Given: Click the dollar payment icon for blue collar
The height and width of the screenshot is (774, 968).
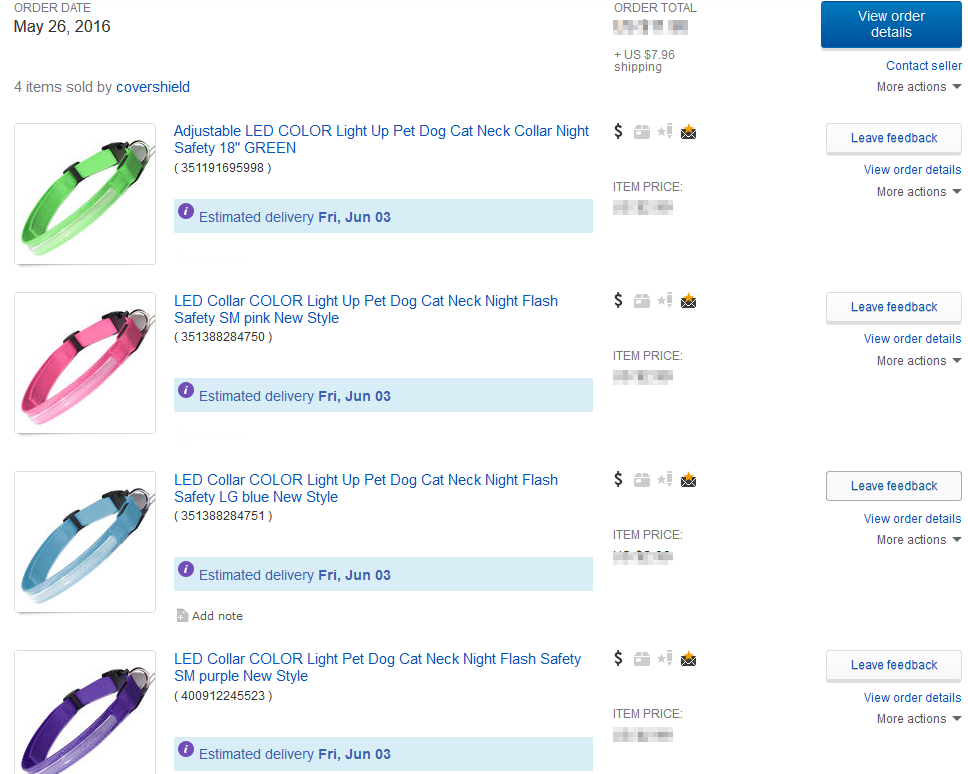Looking at the screenshot, I should (x=618, y=479).
